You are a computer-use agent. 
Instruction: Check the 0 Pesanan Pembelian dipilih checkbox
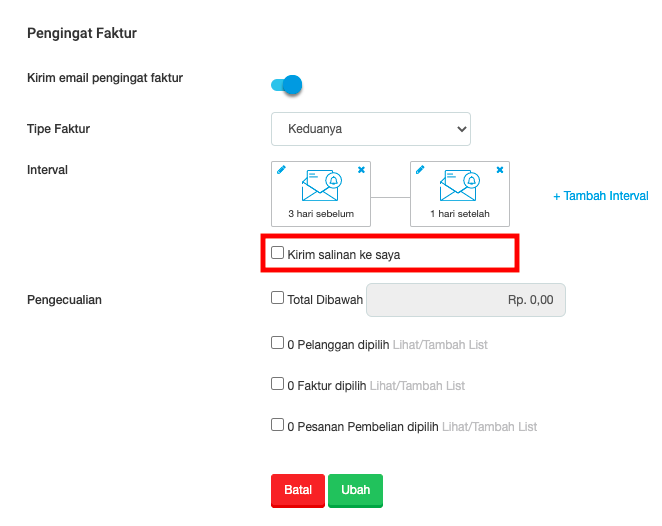[x=277, y=425]
